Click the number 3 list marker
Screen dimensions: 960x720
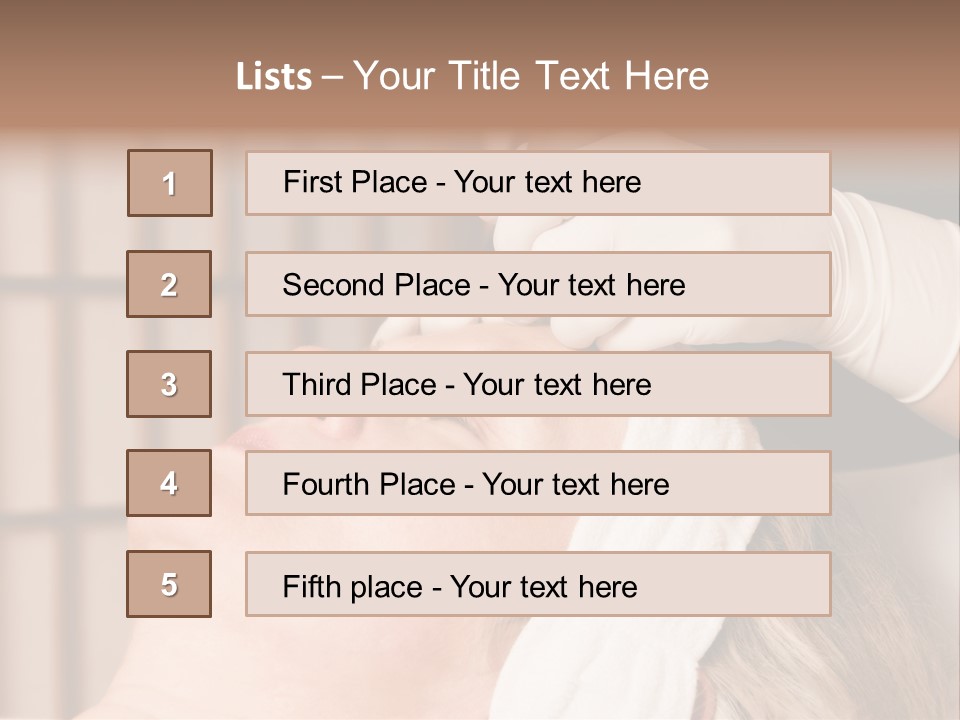(x=169, y=384)
